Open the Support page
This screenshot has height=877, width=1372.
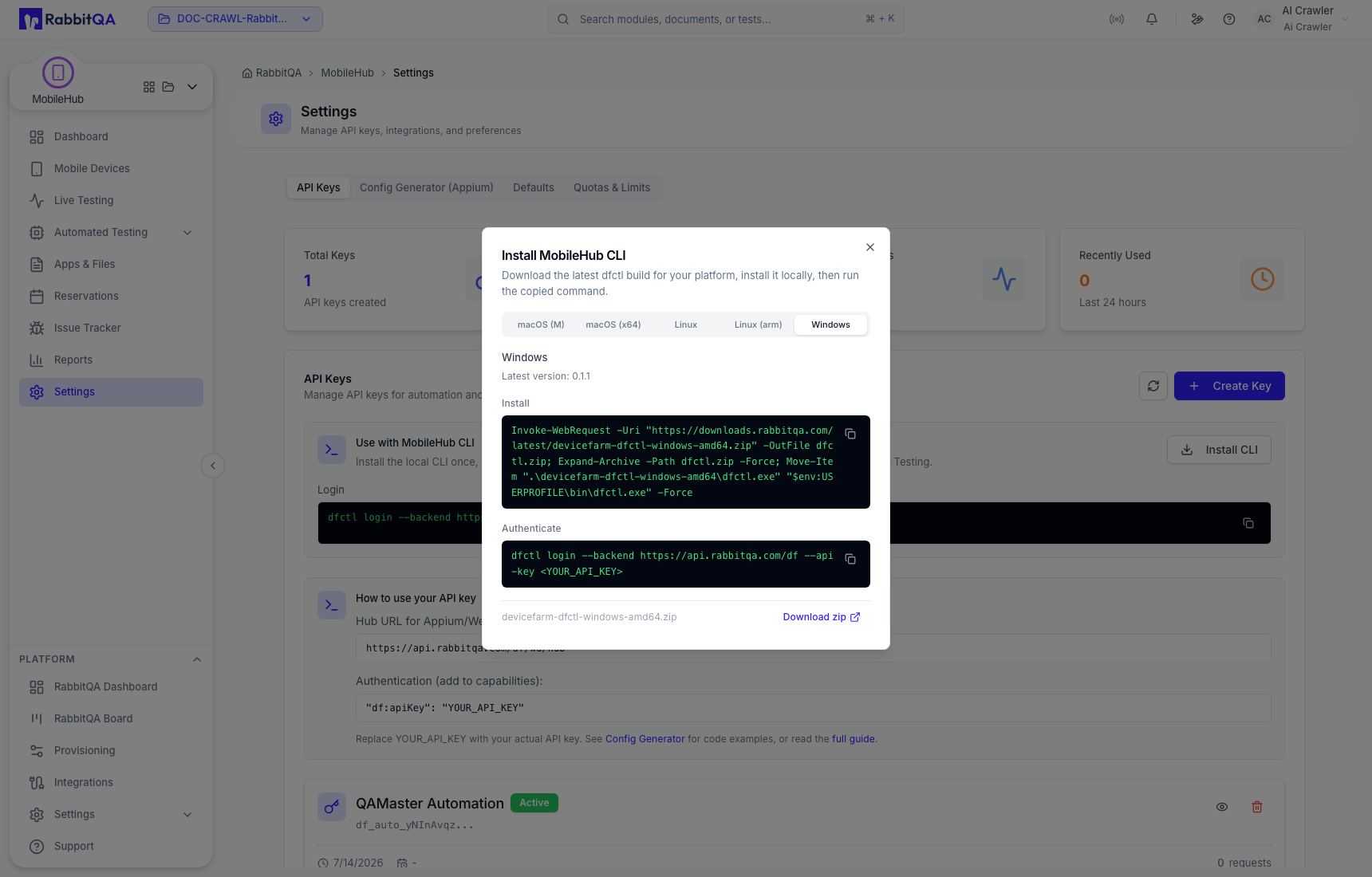(111, 846)
